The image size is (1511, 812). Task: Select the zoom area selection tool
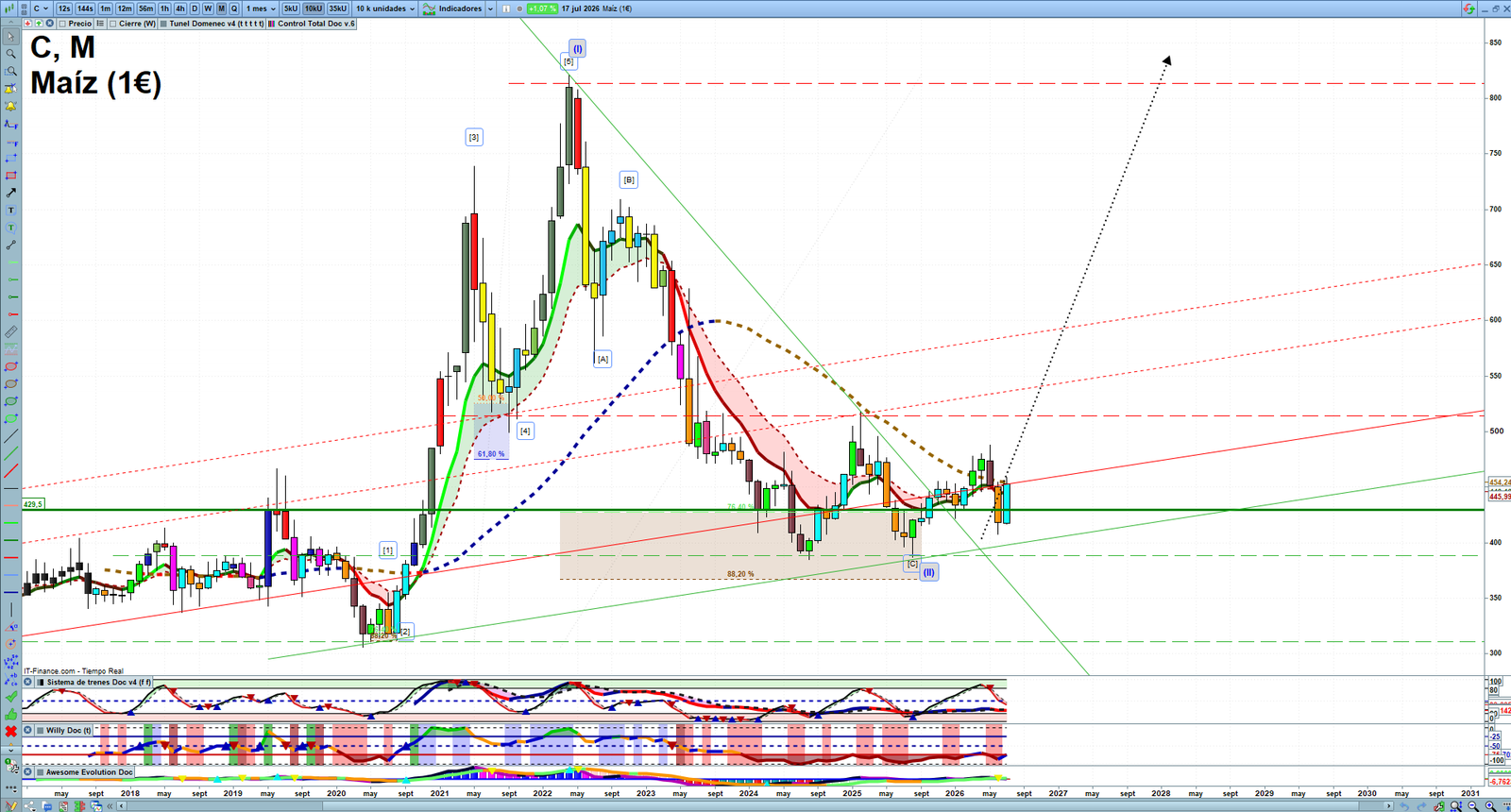[x=11, y=71]
